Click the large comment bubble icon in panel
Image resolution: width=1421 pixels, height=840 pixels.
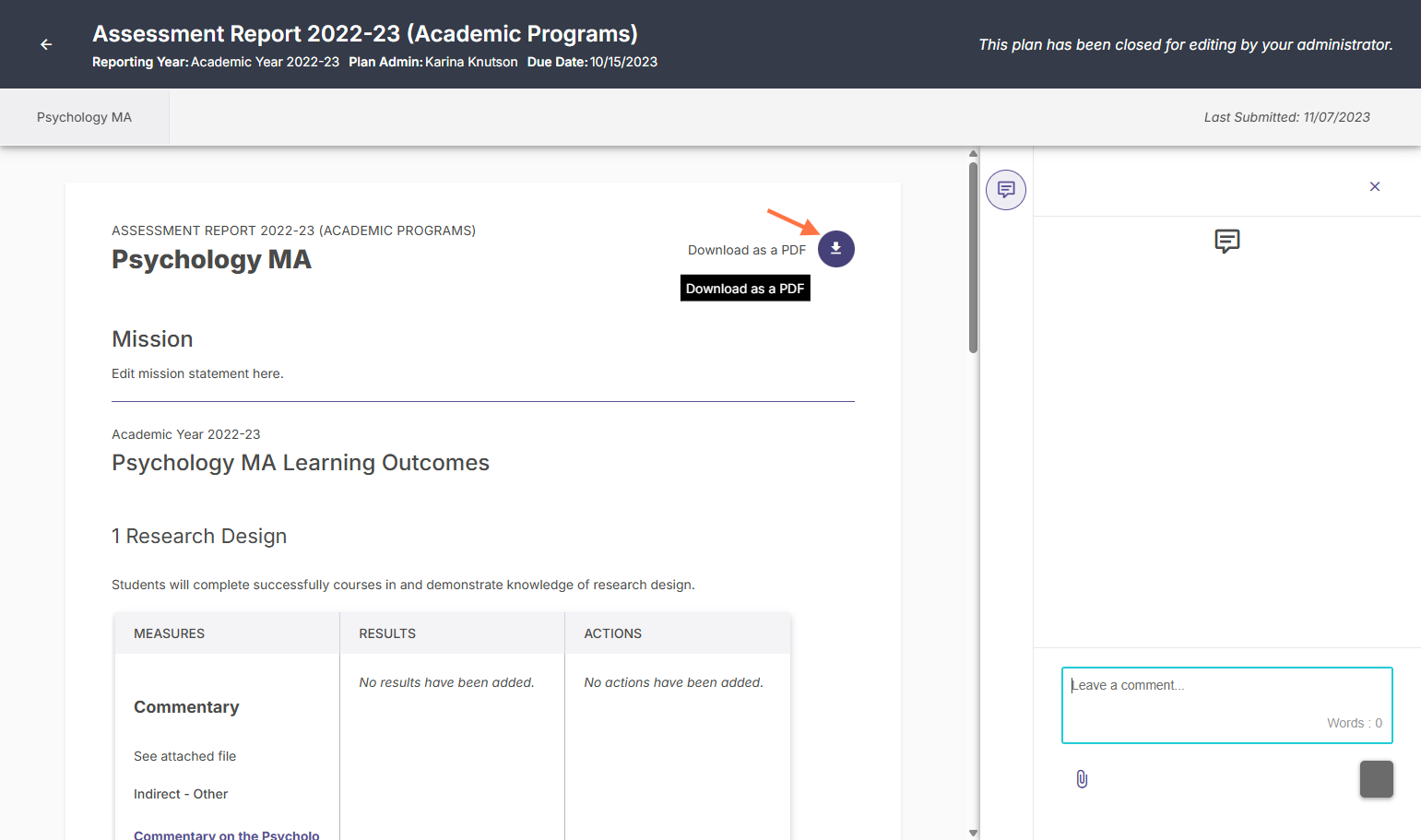1226,242
